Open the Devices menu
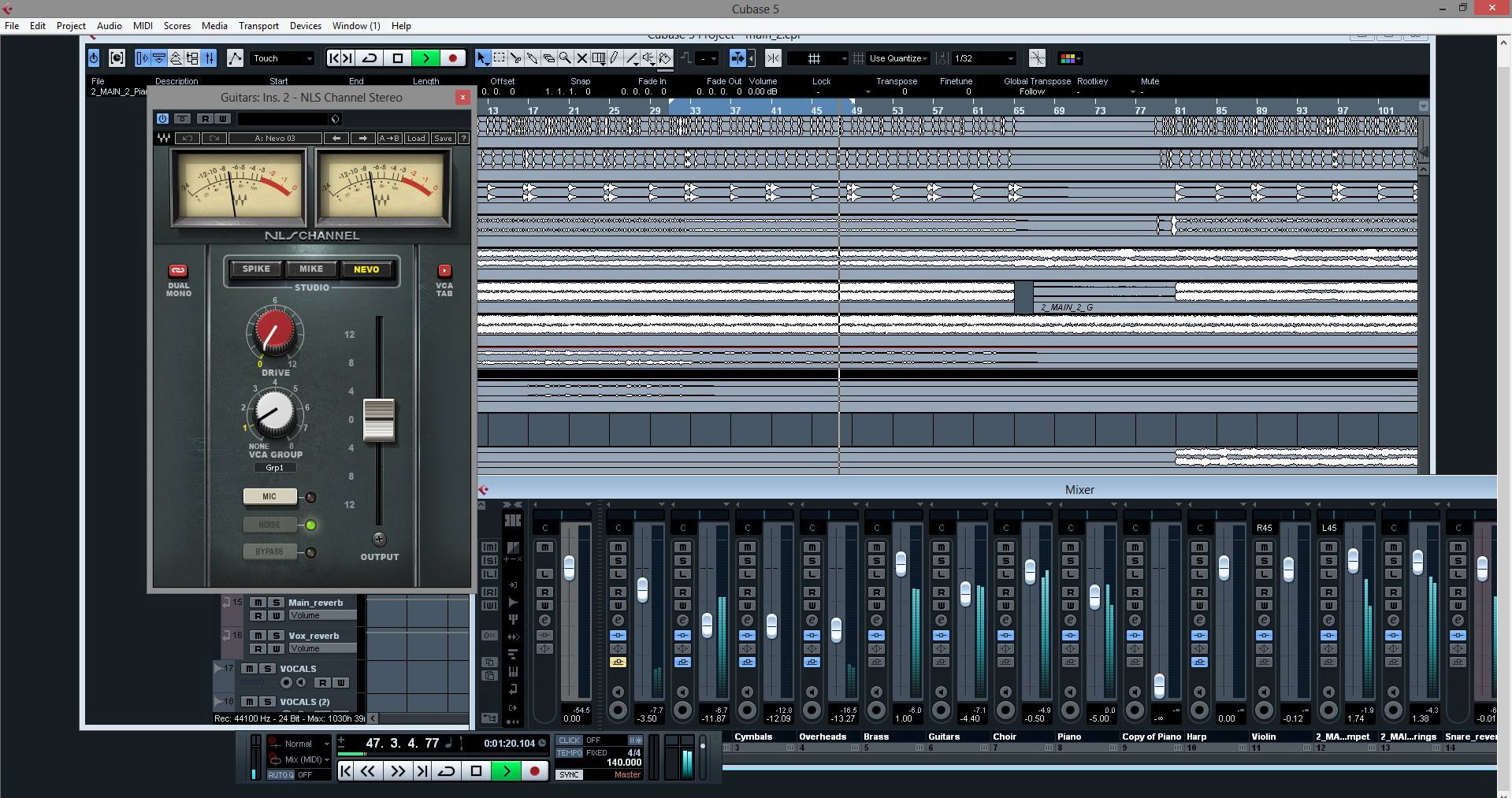 (x=306, y=26)
